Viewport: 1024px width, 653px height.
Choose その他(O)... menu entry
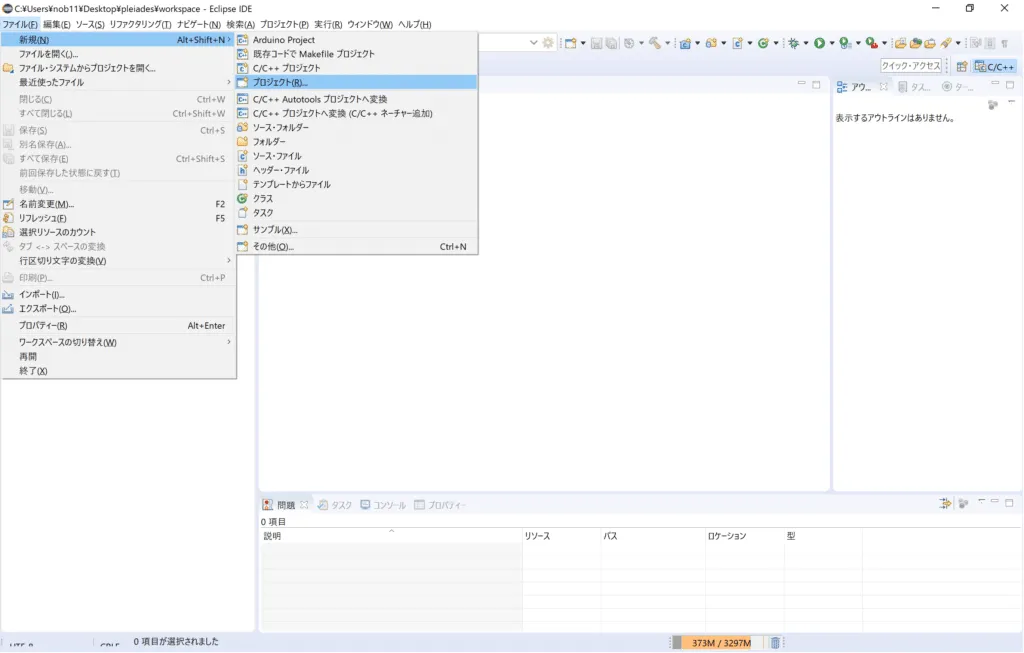coord(357,246)
